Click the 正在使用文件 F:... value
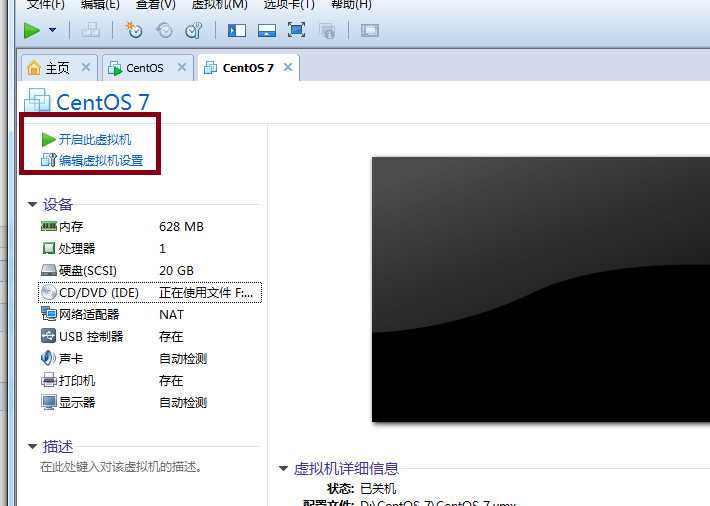This screenshot has width=710, height=506. pos(206,293)
